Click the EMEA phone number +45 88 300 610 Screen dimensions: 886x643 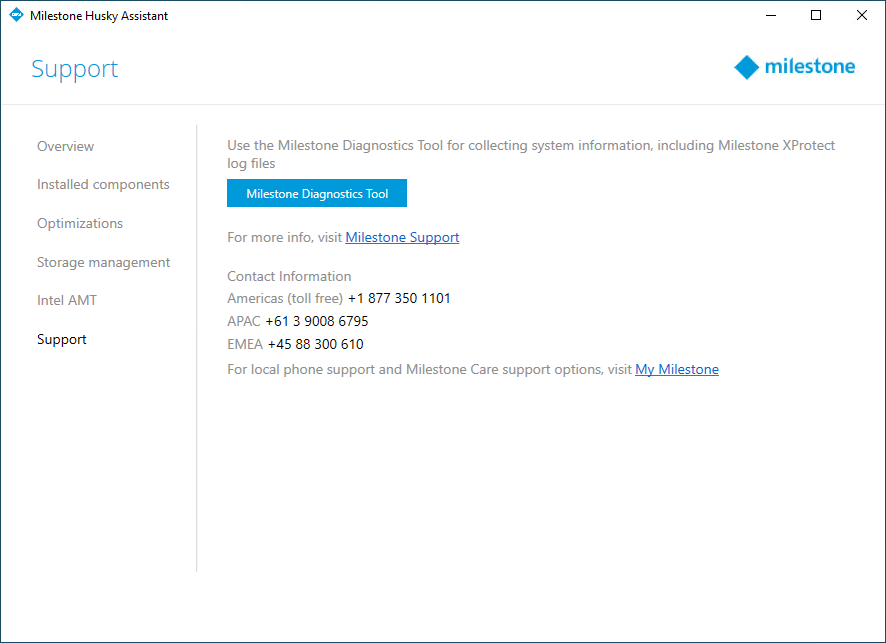pos(315,345)
